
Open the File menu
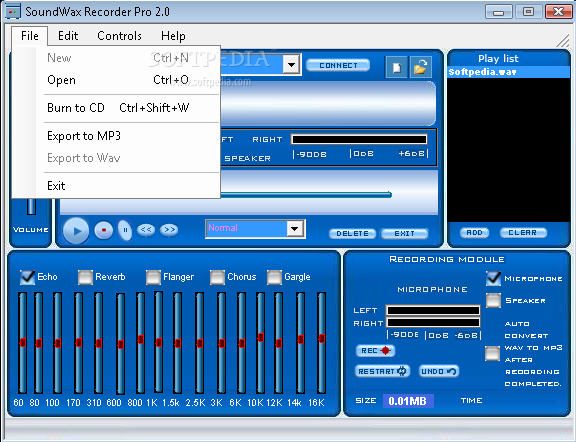[x=30, y=36]
